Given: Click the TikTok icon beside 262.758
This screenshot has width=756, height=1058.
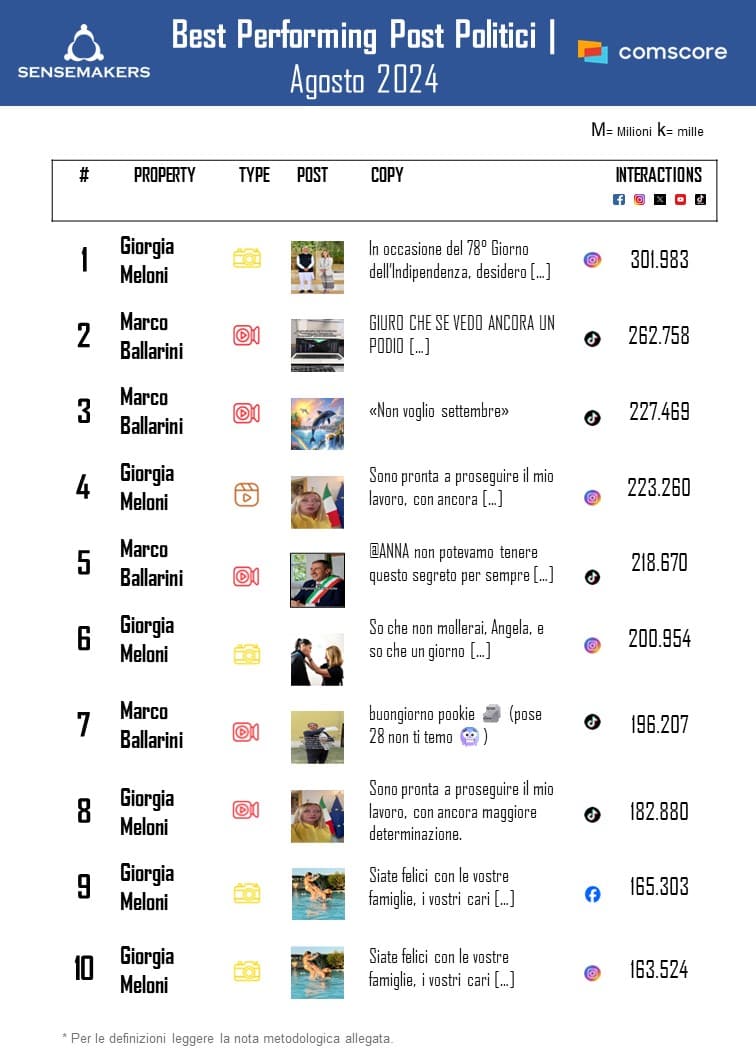Looking at the screenshot, I should pos(592,339).
